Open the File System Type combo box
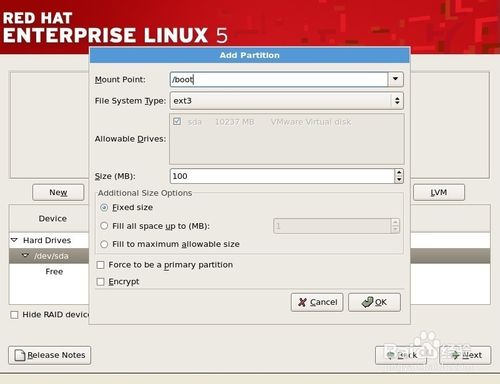500x384 pixels. point(287,101)
